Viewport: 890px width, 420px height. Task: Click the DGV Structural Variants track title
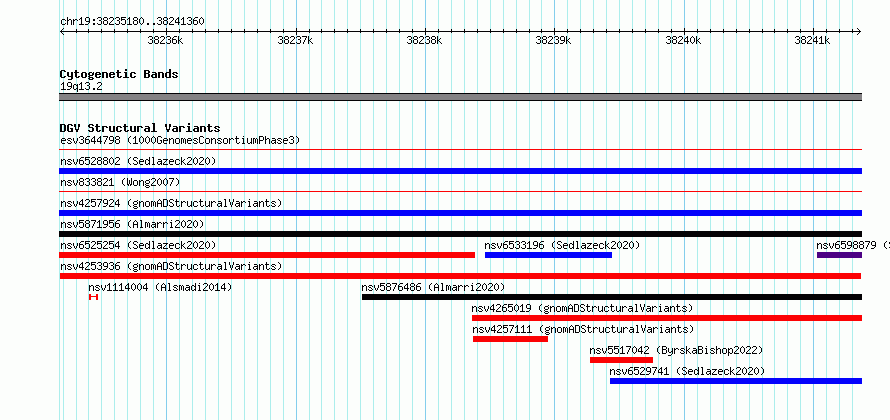pos(140,128)
